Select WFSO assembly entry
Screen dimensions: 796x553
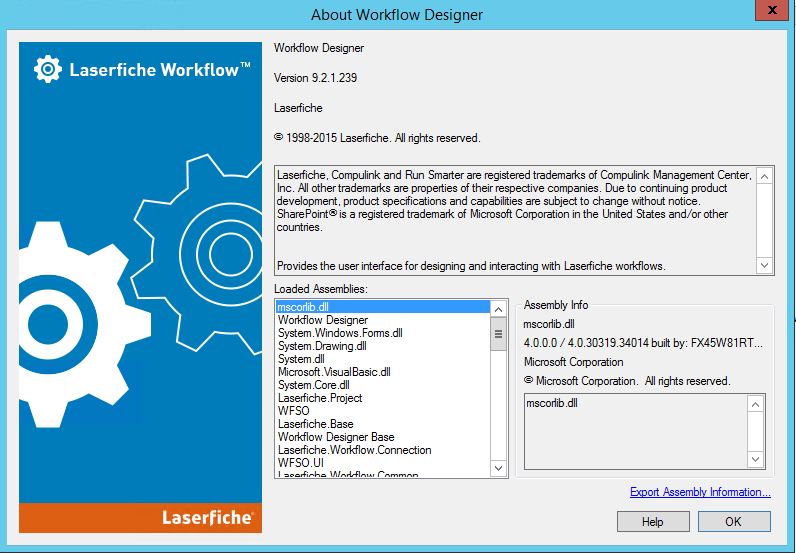click(383, 411)
